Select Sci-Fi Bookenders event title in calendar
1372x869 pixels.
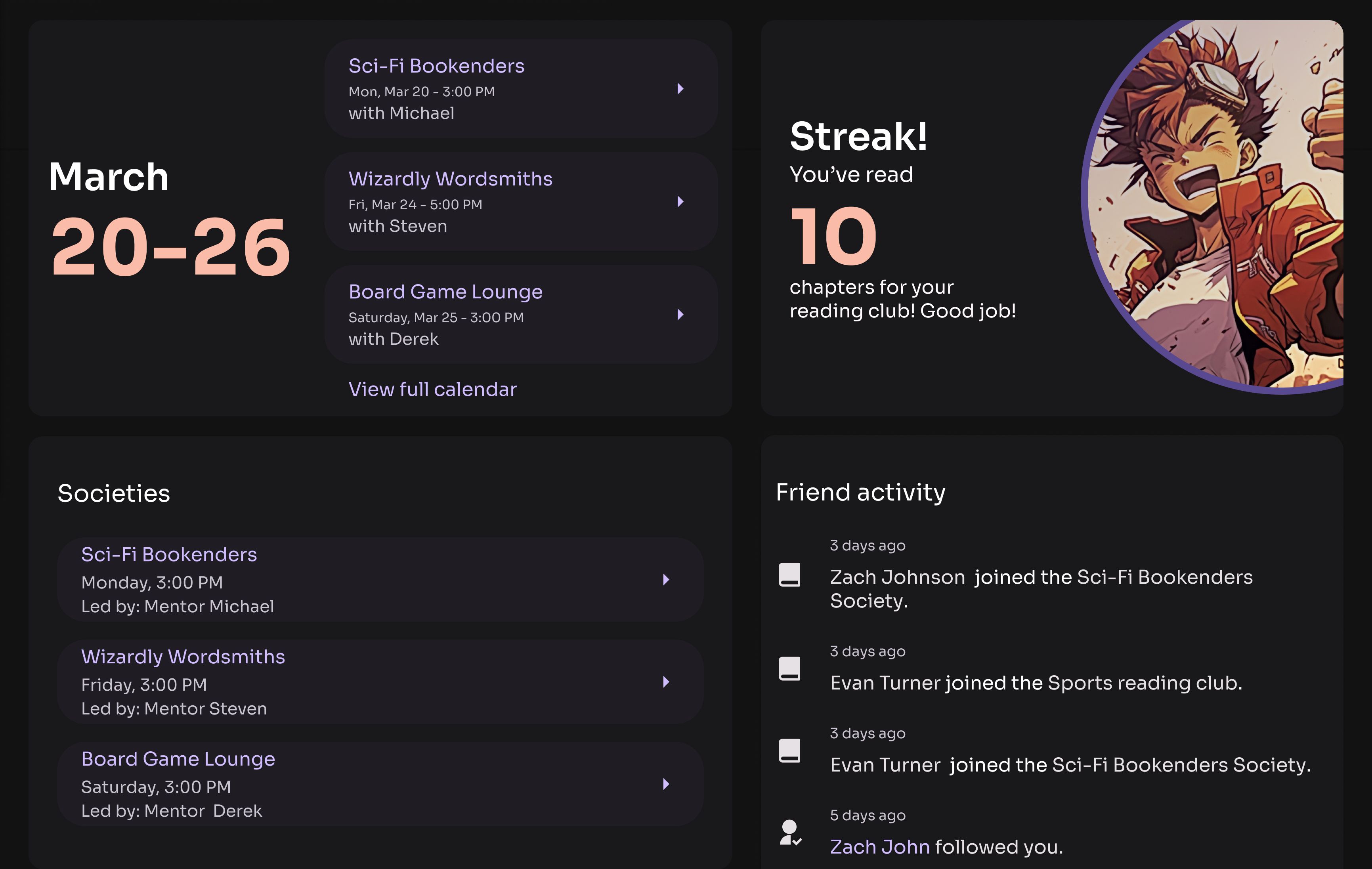(x=436, y=66)
